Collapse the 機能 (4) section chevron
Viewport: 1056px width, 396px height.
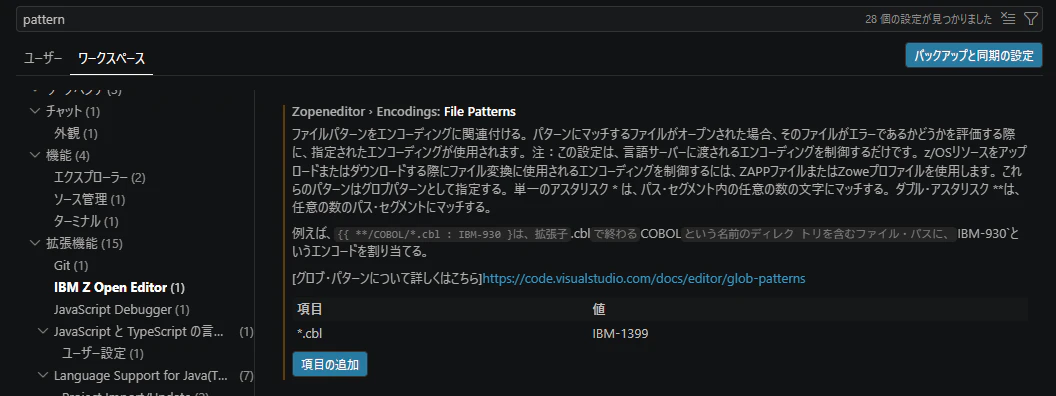click(36, 155)
